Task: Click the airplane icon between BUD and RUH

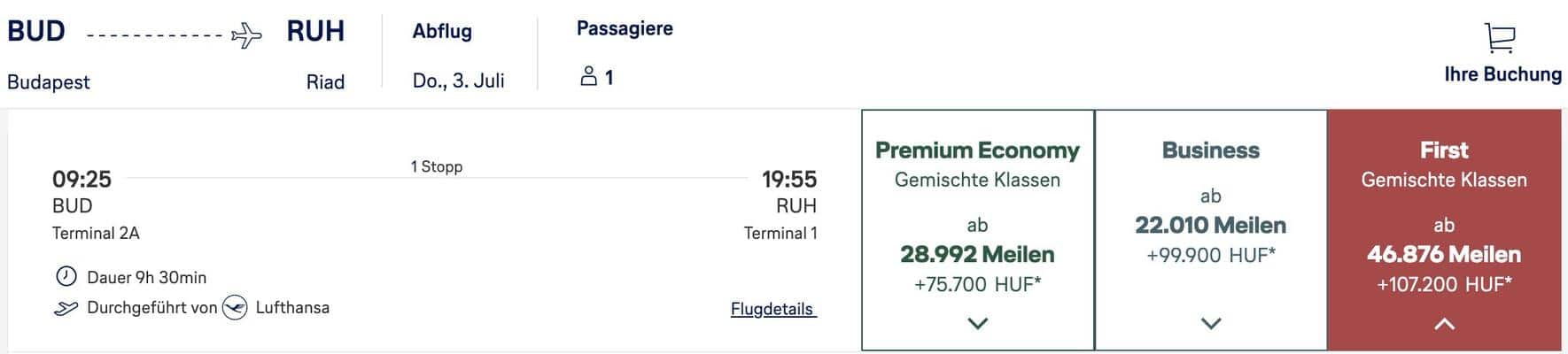Action: tap(246, 35)
